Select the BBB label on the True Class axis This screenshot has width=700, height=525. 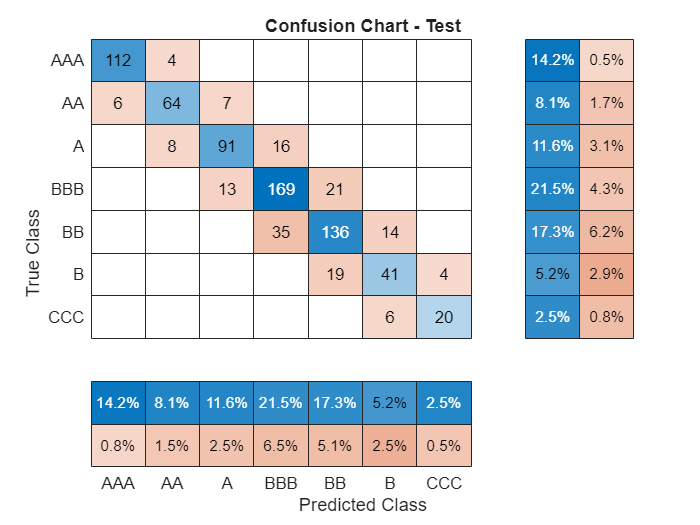click(67, 189)
